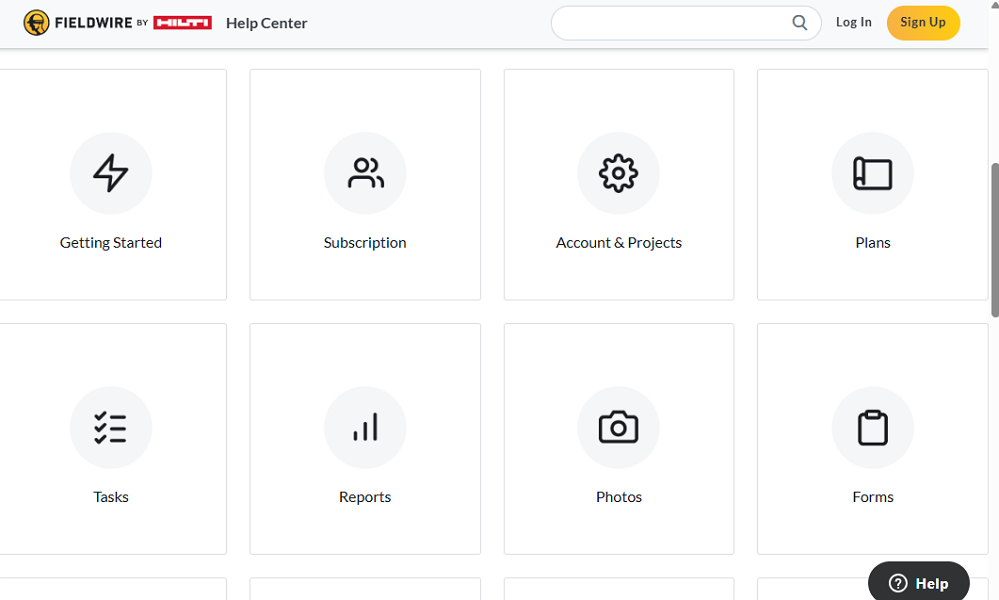This screenshot has width=999, height=600.
Task: Click the Log In link
Action: click(x=854, y=22)
